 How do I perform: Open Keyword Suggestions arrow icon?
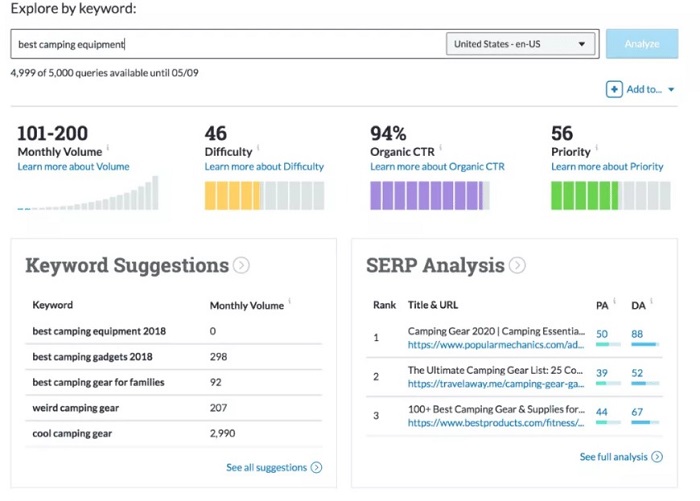(x=241, y=266)
